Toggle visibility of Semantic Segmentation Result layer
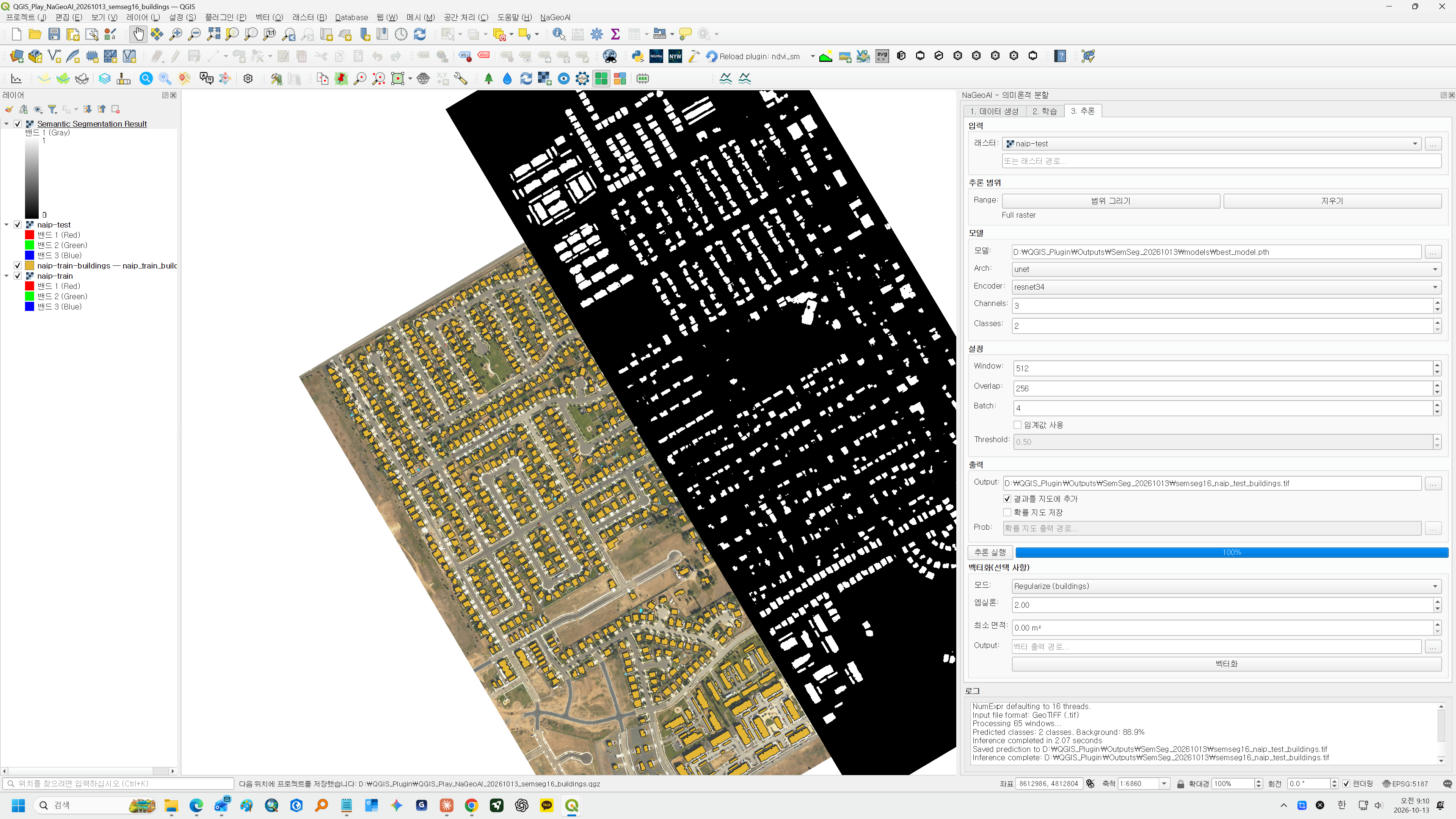The height and width of the screenshot is (819, 1456). coord(17,124)
